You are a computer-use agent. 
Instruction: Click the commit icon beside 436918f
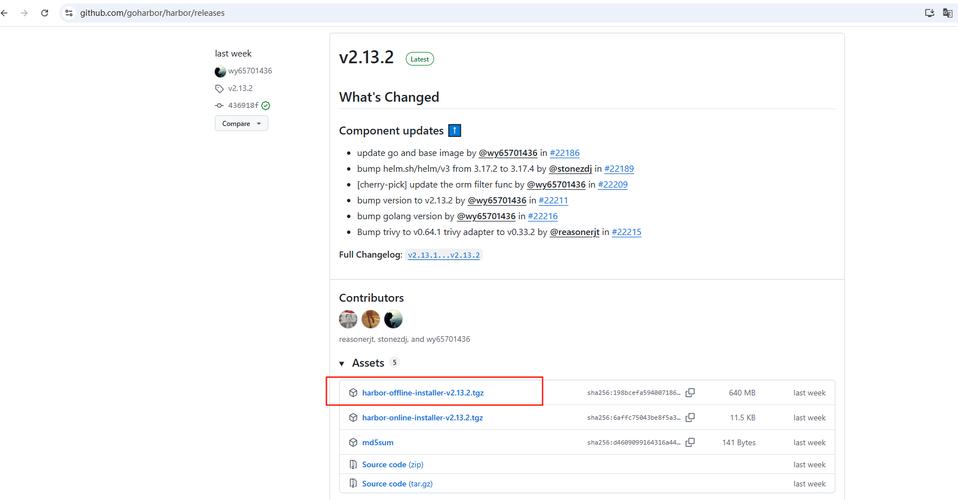(219, 106)
